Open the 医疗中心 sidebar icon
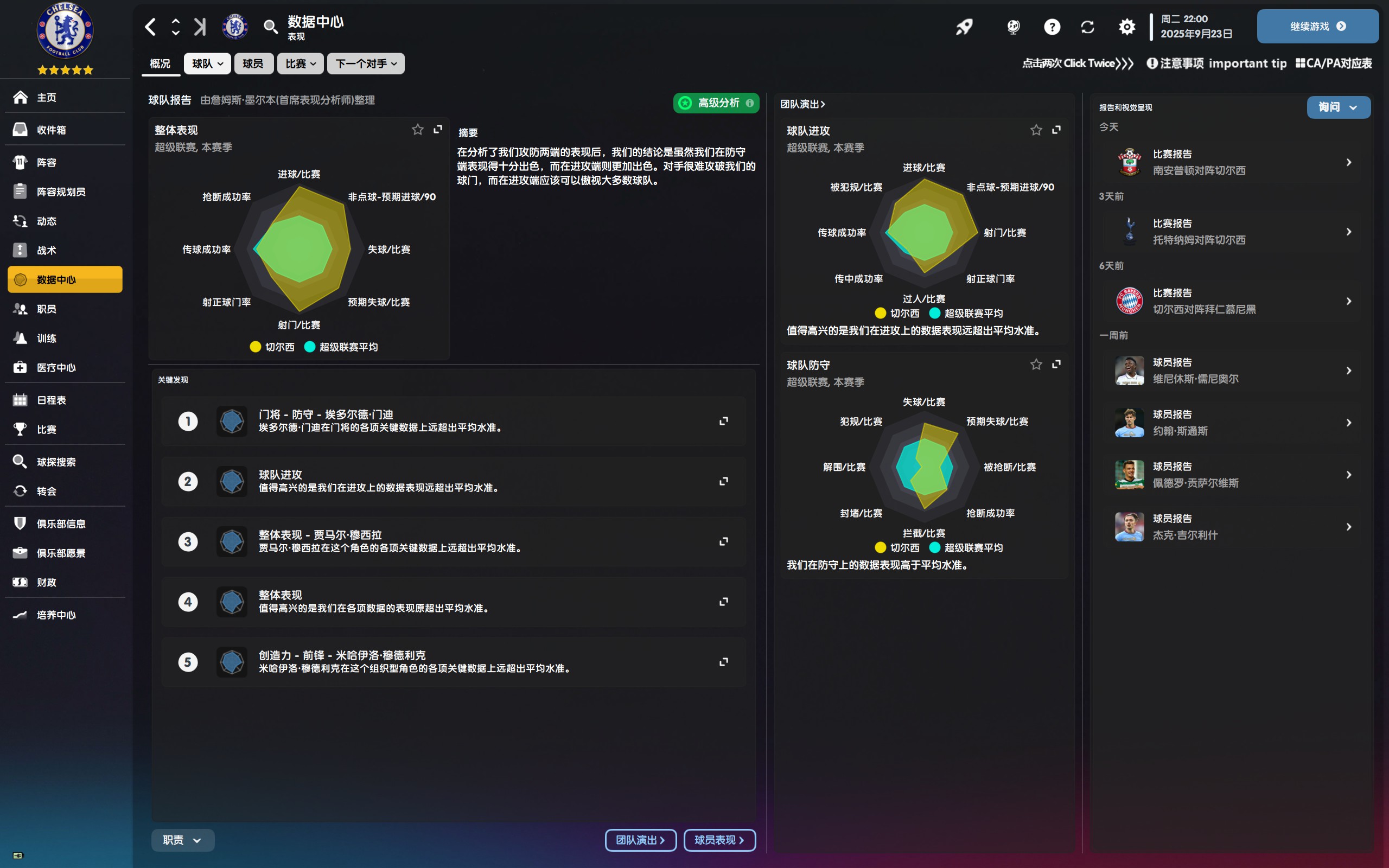Viewport: 1389px width, 868px height. 20,367
